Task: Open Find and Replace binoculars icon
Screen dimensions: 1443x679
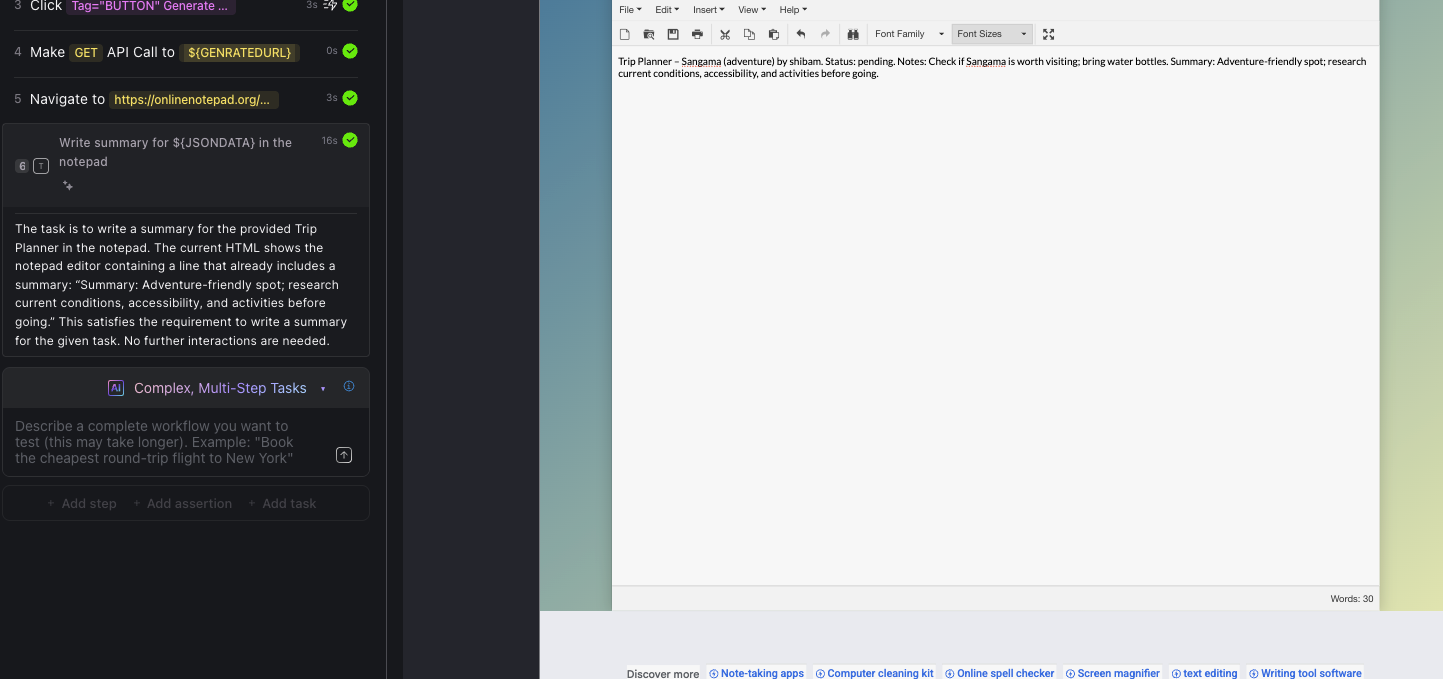Action: pyautogui.click(x=853, y=34)
